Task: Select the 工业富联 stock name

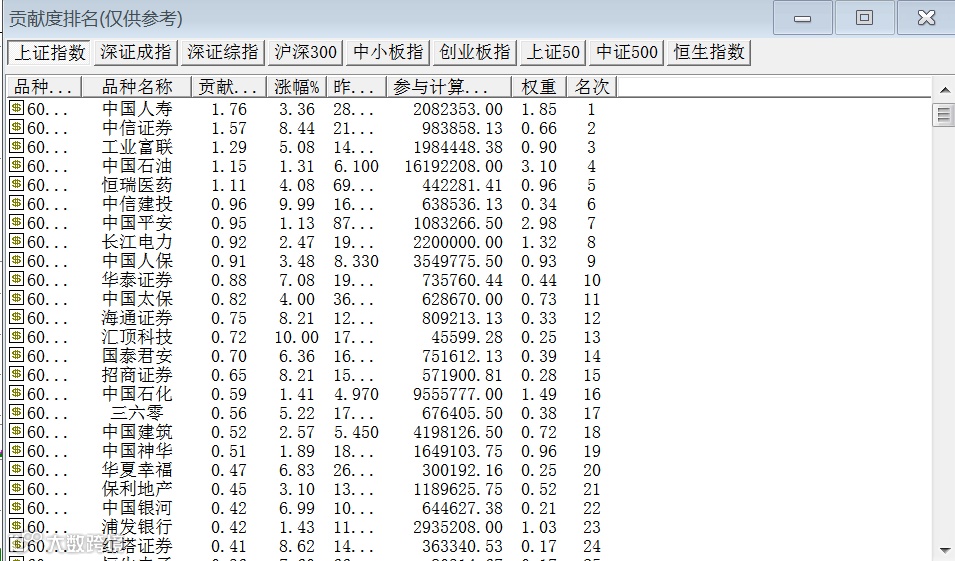Action: pos(137,147)
